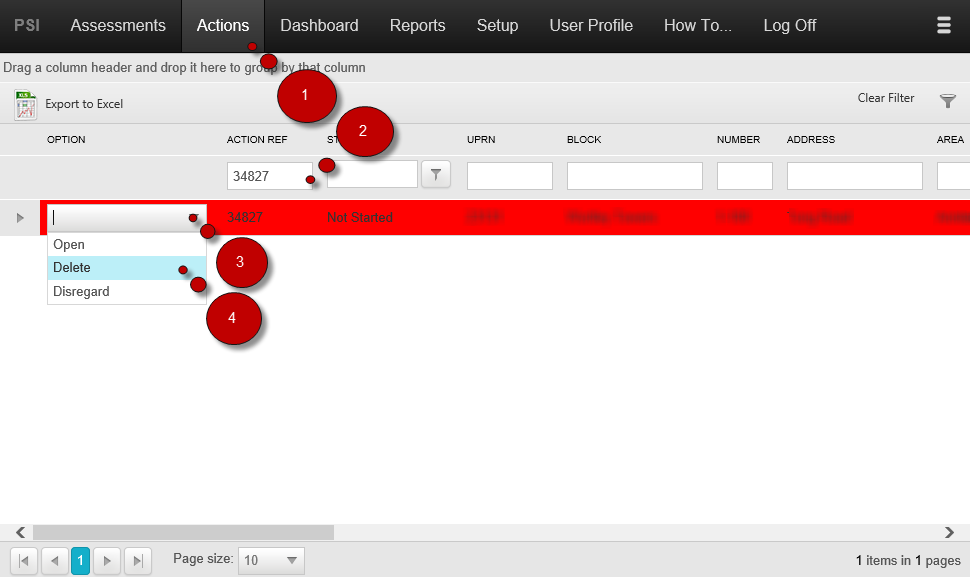The width and height of the screenshot is (970, 577).
Task: Open the User Profile tab
Action: click(x=591, y=25)
